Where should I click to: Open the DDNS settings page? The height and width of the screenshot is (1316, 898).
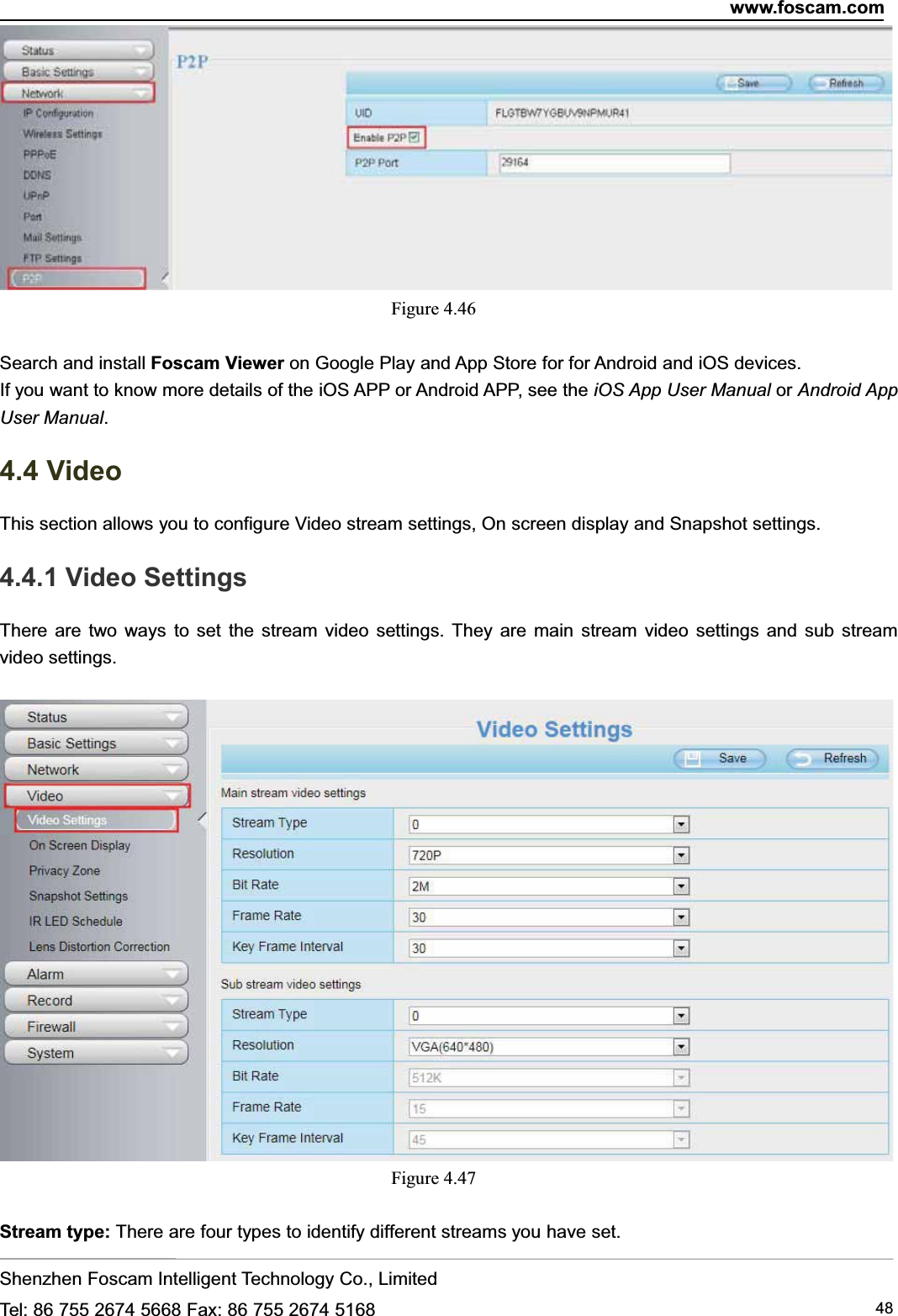[x=38, y=175]
